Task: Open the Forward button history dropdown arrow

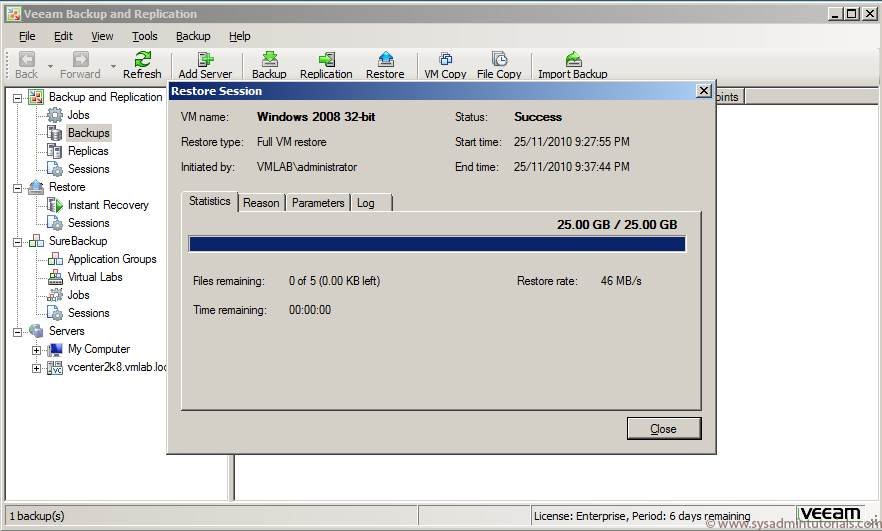Action: (112, 66)
